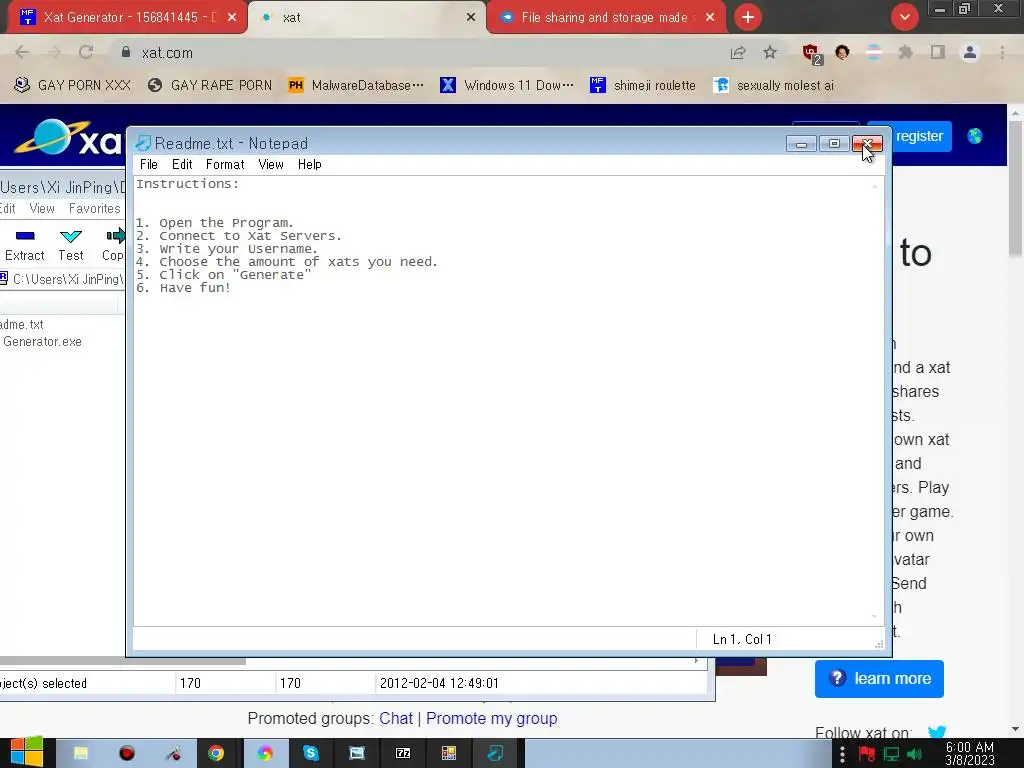Open the Windows Start button

(26, 753)
